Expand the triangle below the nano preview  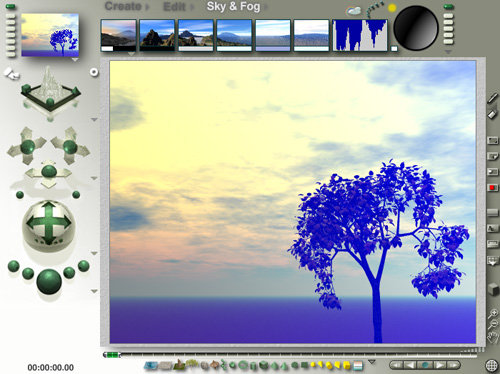coord(75,60)
